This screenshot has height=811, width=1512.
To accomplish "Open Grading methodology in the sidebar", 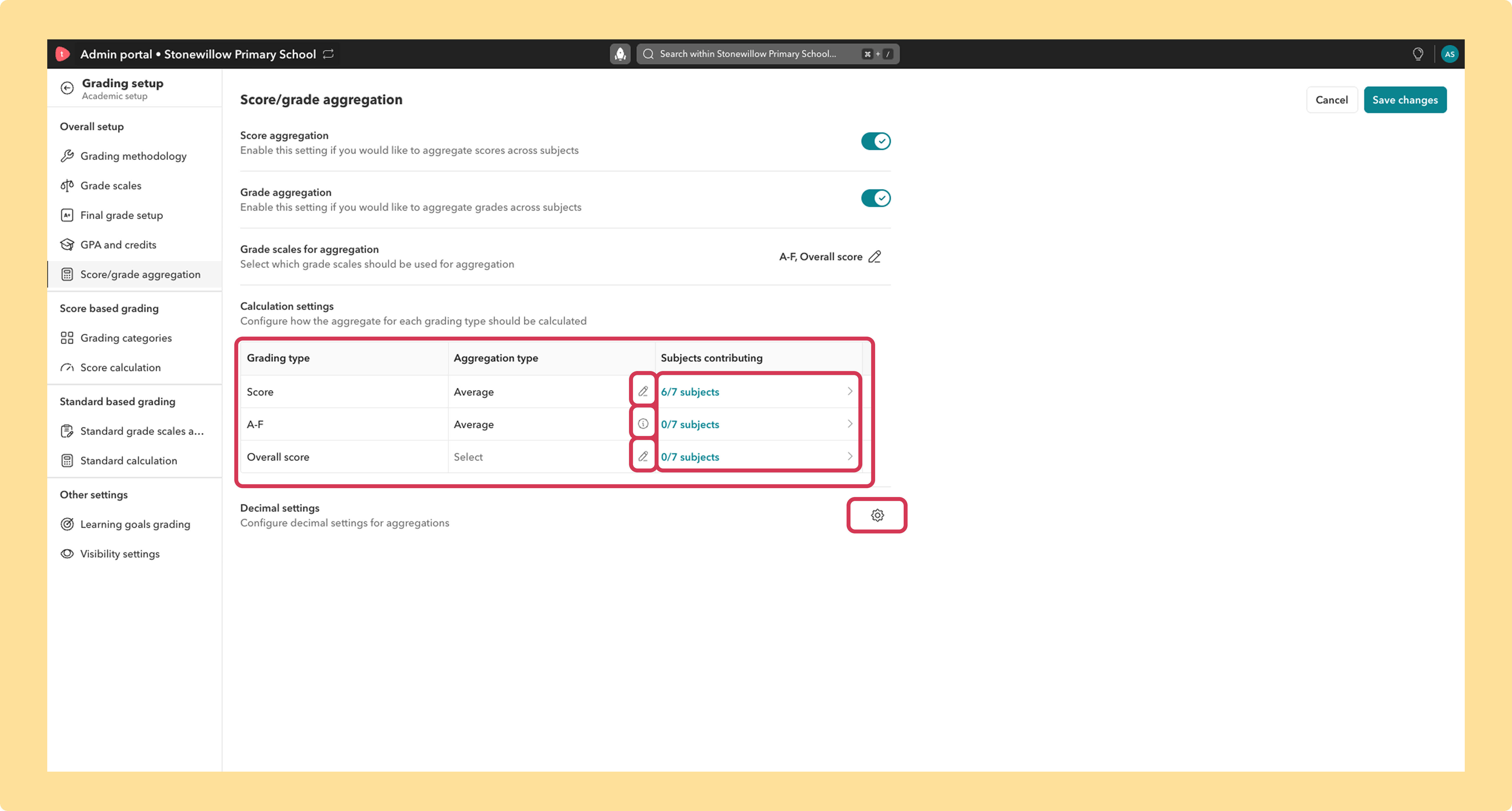I will (134, 156).
